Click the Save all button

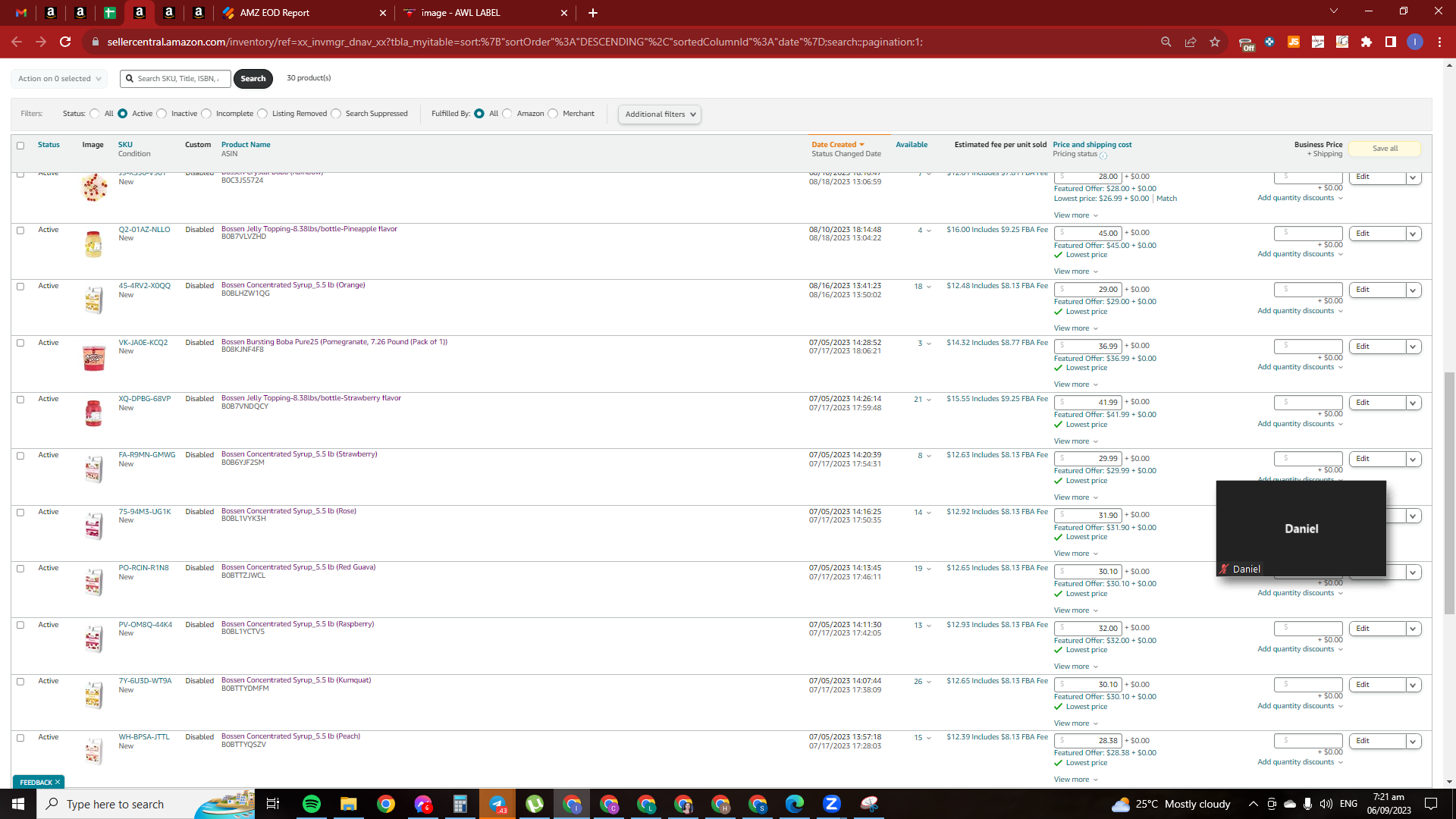(1385, 149)
